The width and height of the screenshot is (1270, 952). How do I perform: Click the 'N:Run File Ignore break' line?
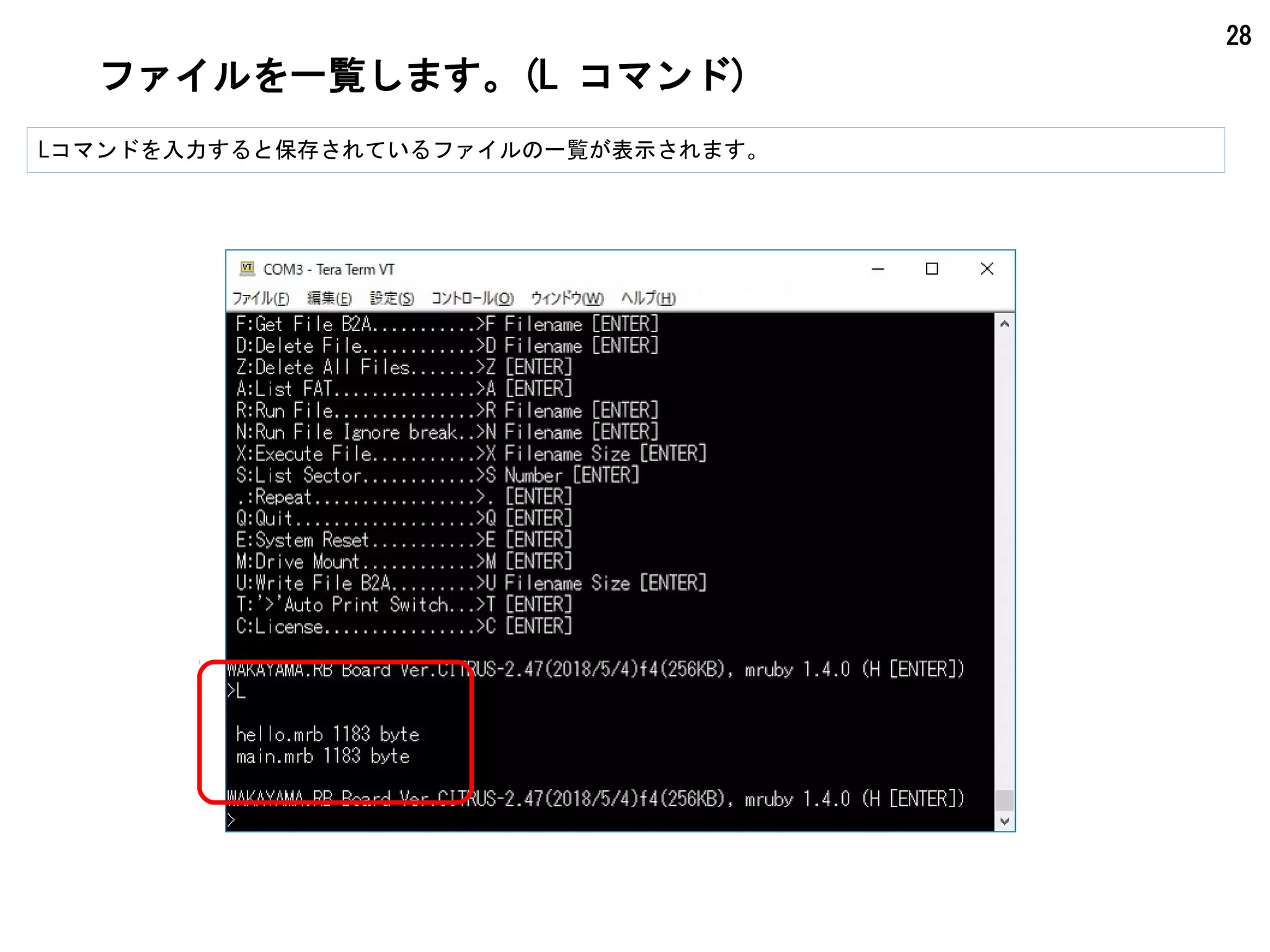pyautogui.click(x=446, y=432)
